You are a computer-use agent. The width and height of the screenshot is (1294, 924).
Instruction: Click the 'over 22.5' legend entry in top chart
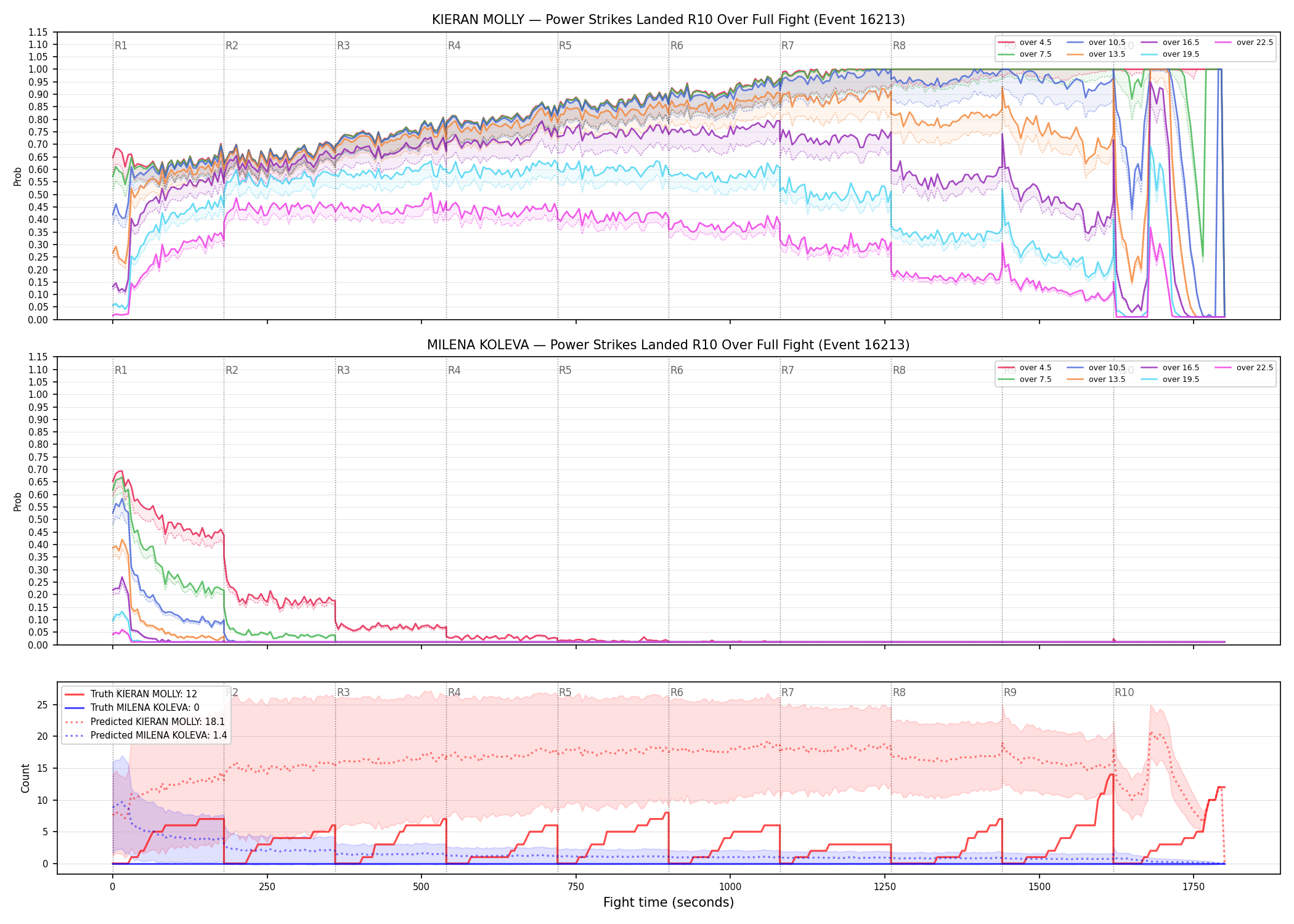tap(1244, 43)
